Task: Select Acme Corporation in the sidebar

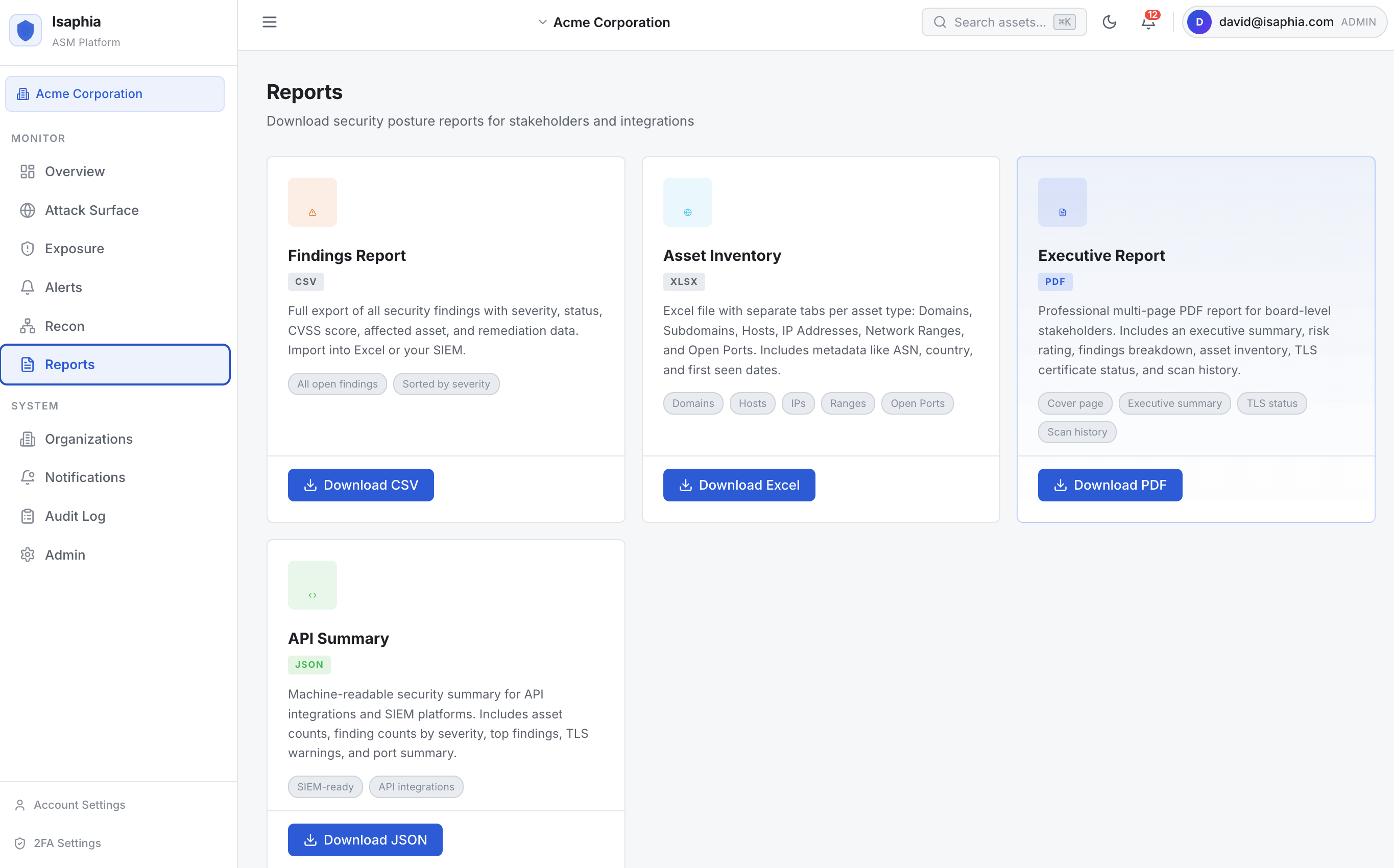Action: pyautogui.click(x=115, y=93)
